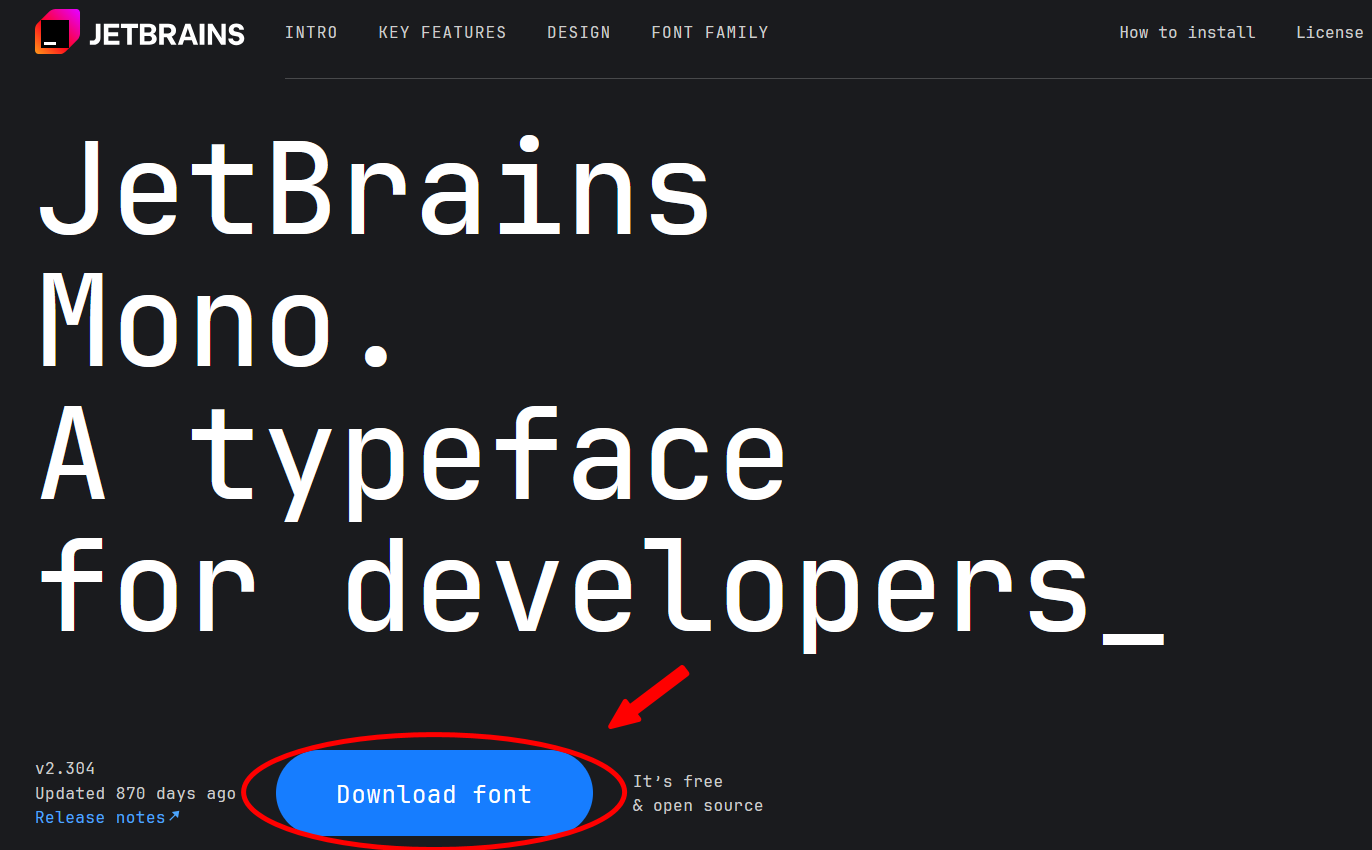Open the INTRO navigation item
This screenshot has width=1372, height=850.
[x=311, y=32]
